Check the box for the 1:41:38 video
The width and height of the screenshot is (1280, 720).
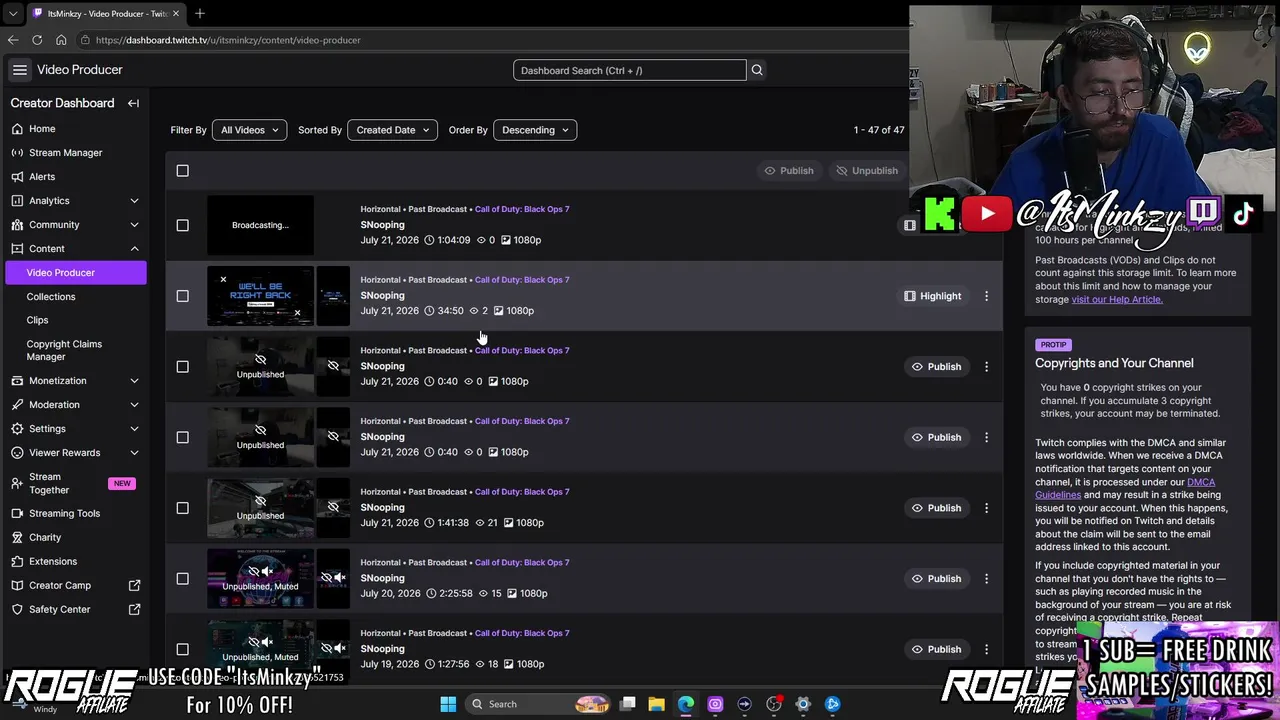click(182, 508)
